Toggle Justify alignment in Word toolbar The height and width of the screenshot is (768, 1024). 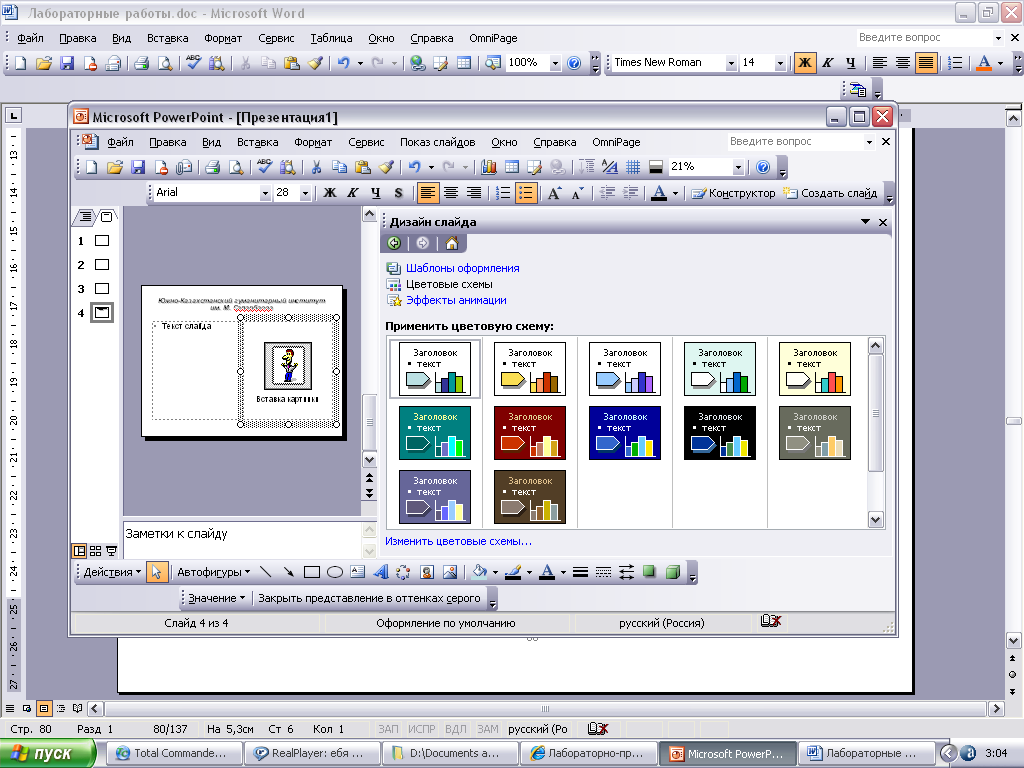point(926,63)
